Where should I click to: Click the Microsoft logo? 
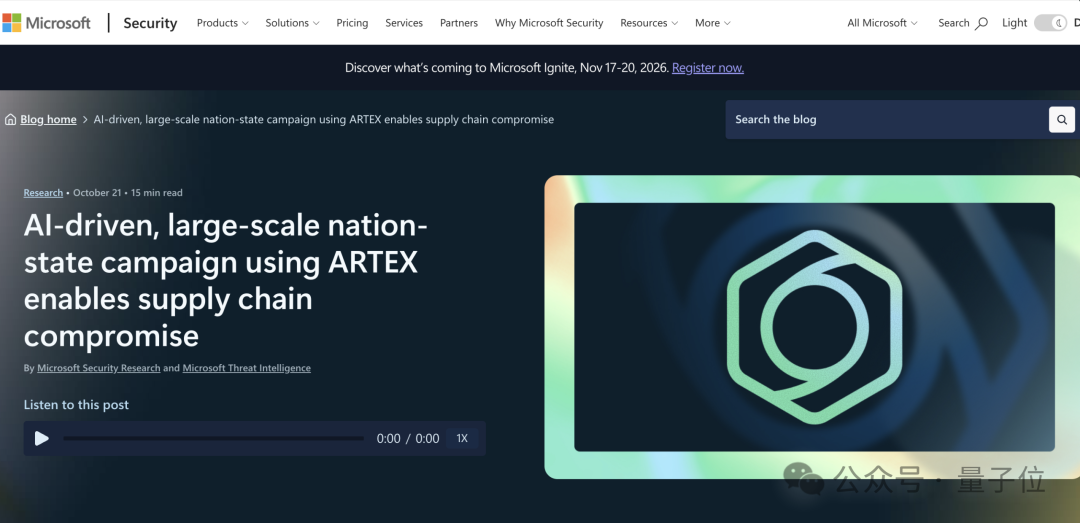point(46,23)
